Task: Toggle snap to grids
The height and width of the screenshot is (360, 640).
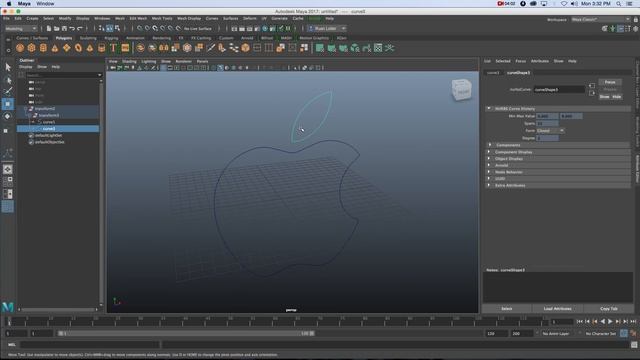Action: click(140, 29)
